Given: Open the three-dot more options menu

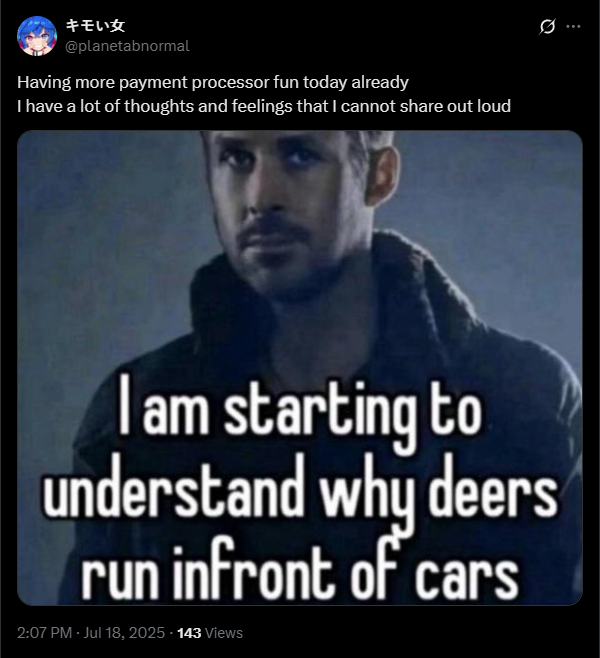Looking at the screenshot, I should [573, 26].
